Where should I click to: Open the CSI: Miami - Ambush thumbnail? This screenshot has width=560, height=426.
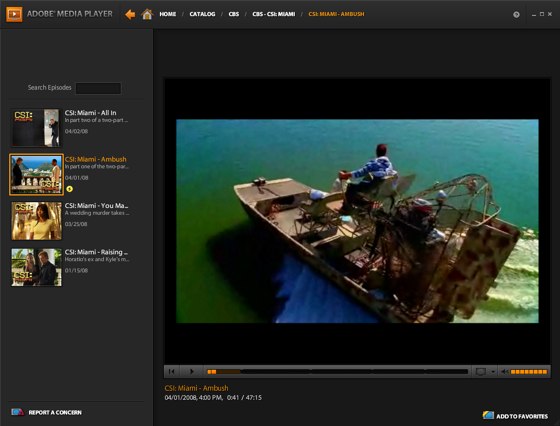click(36, 175)
